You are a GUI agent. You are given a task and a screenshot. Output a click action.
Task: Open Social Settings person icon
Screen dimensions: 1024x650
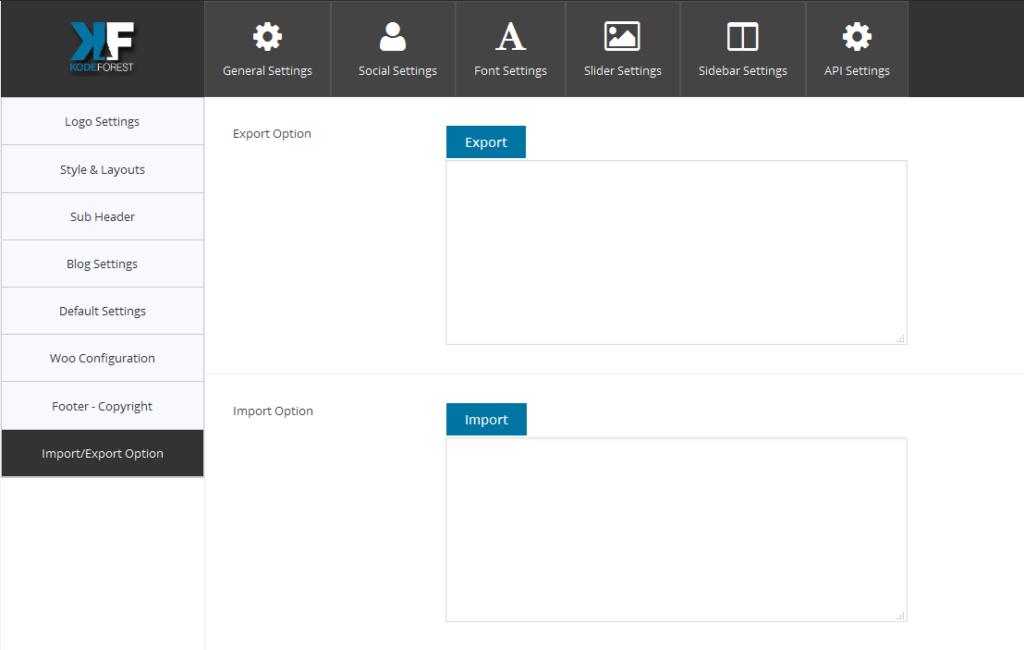point(392,37)
